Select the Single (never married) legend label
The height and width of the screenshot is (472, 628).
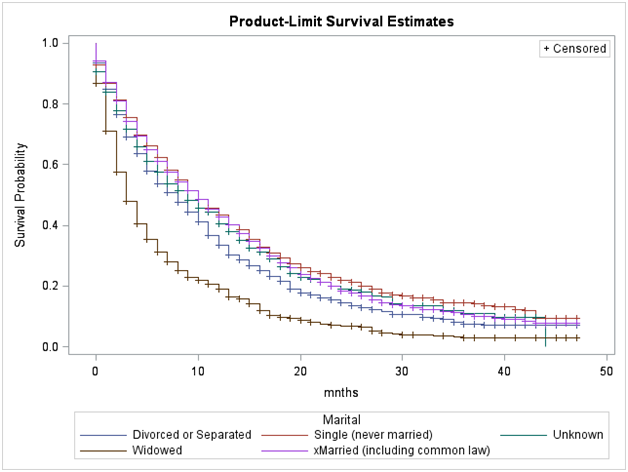pyautogui.click(x=347, y=435)
